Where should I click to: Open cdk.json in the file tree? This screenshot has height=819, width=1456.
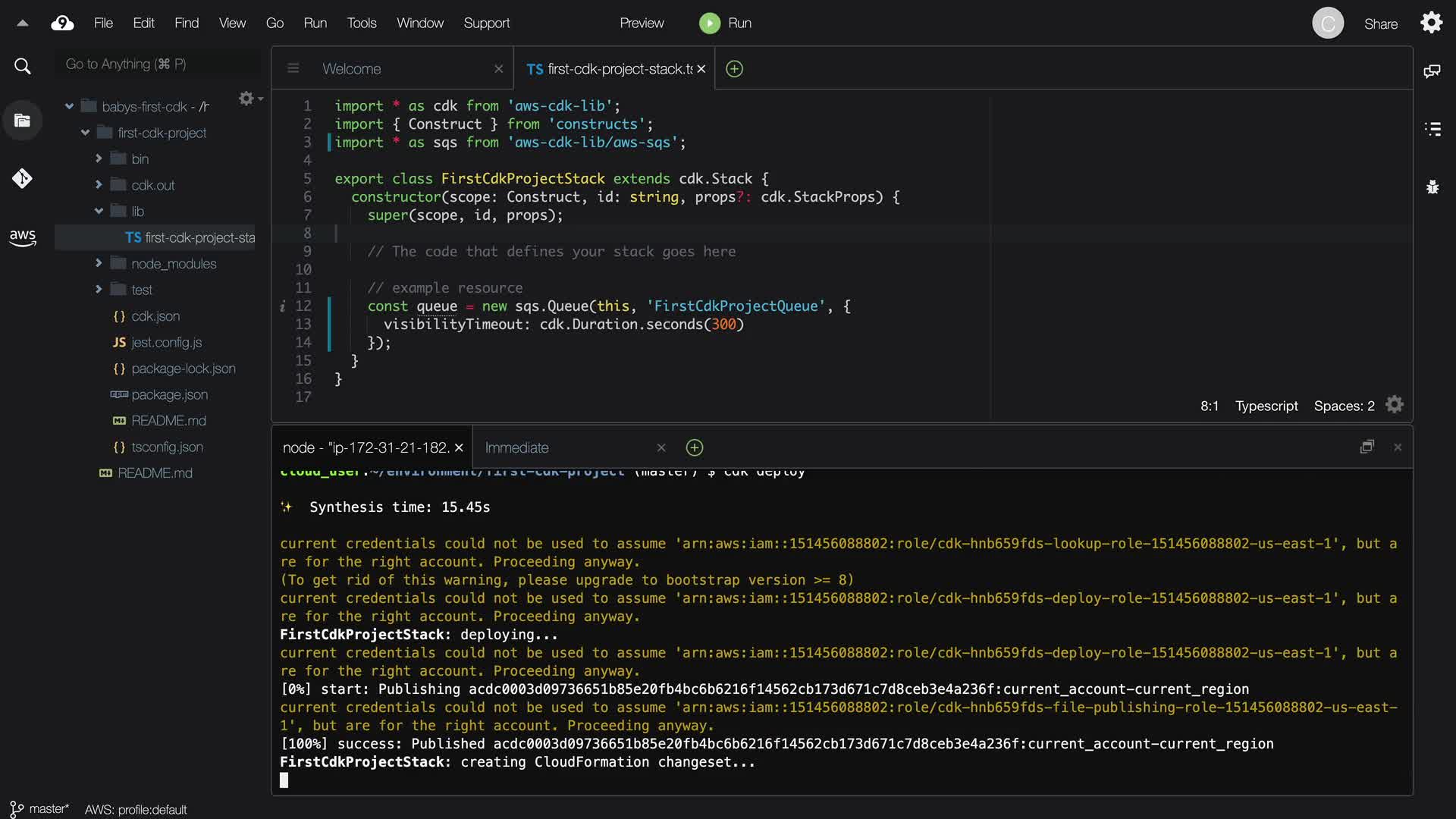(155, 316)
